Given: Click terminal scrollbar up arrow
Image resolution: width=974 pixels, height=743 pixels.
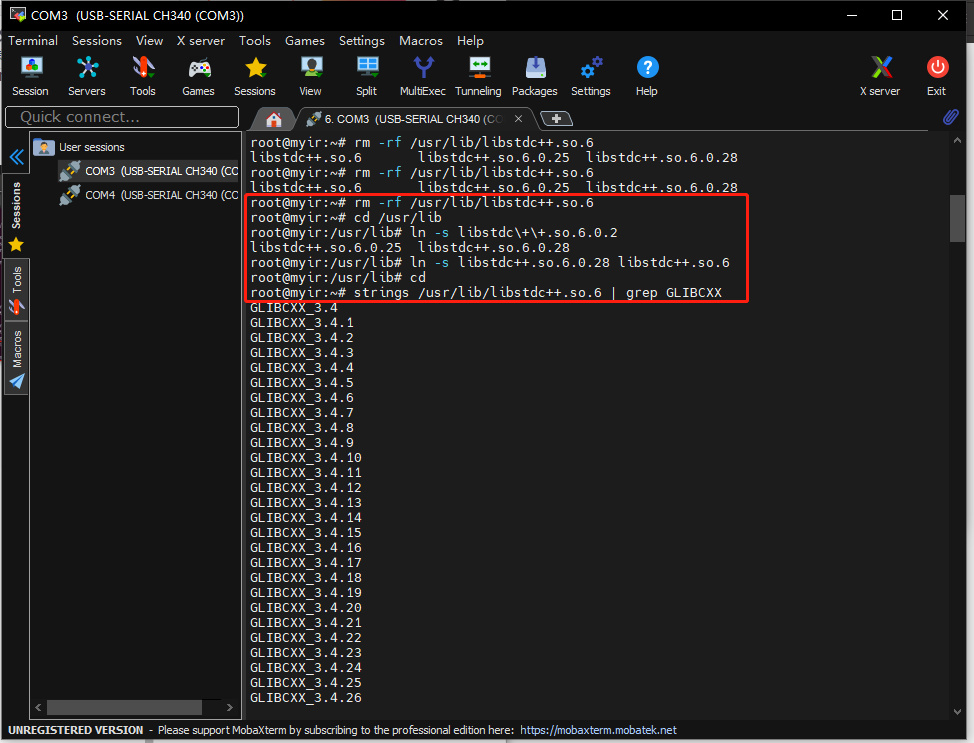Looking at the screenshot, I should (957, 140).
